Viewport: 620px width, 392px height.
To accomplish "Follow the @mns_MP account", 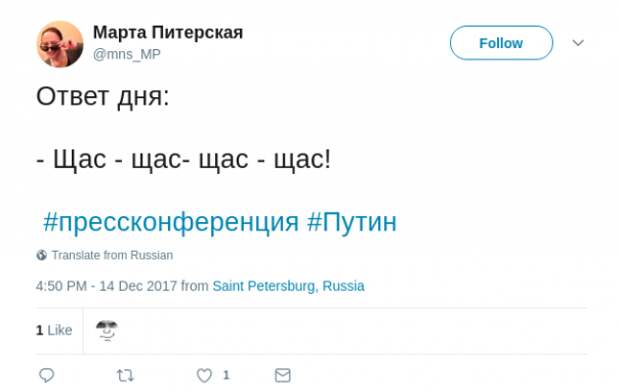I will click(501, 43).
